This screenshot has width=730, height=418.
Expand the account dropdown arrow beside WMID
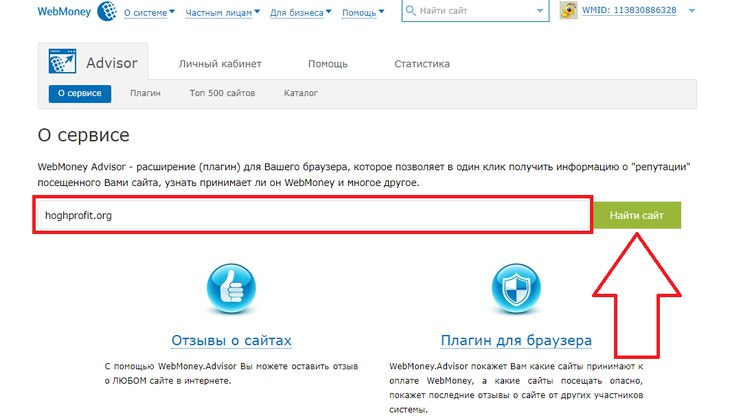click(692, 10)
